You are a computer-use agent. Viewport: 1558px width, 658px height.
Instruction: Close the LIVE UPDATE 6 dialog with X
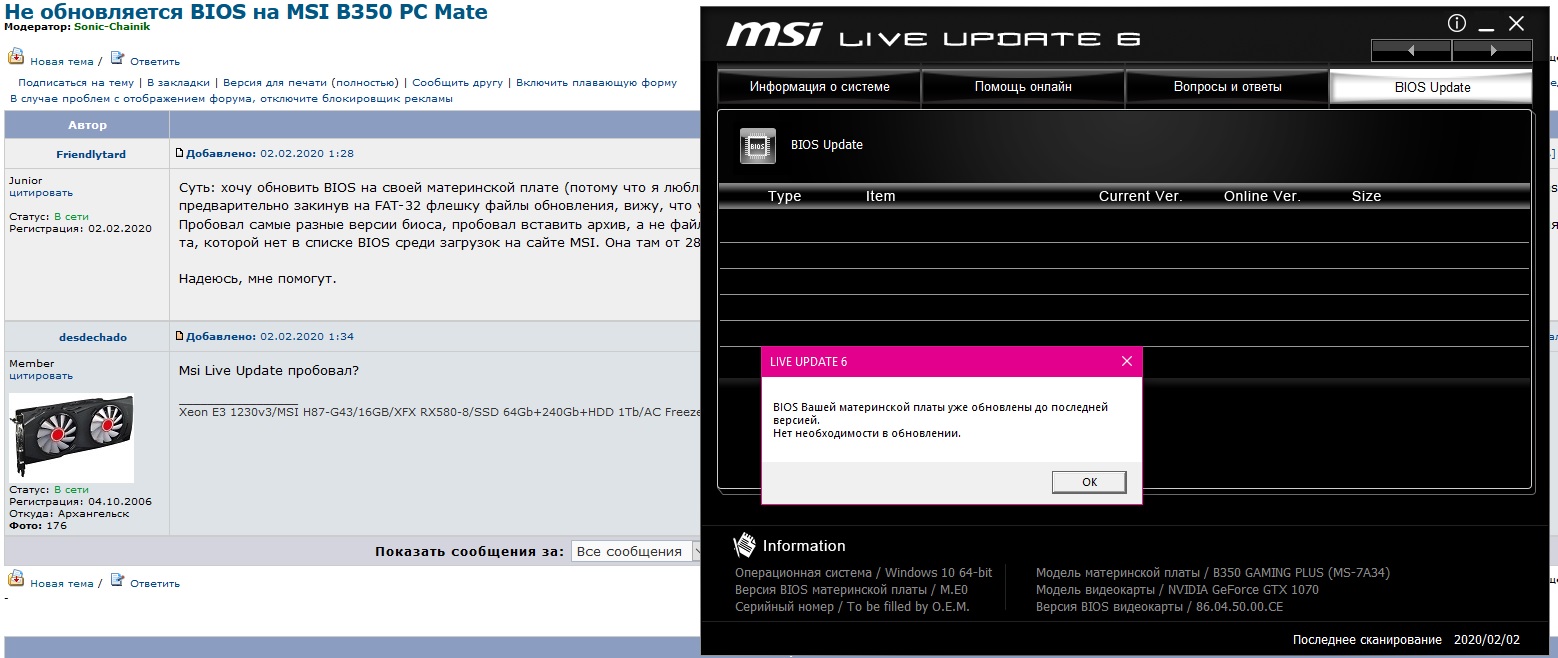[1127, 361]
